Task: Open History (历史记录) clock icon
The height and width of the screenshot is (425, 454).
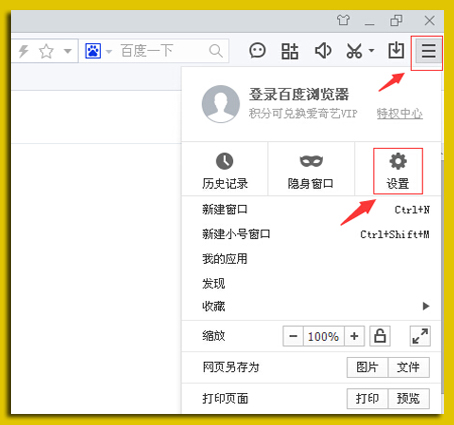Action: pyautogui.click(x=225, y=161)
